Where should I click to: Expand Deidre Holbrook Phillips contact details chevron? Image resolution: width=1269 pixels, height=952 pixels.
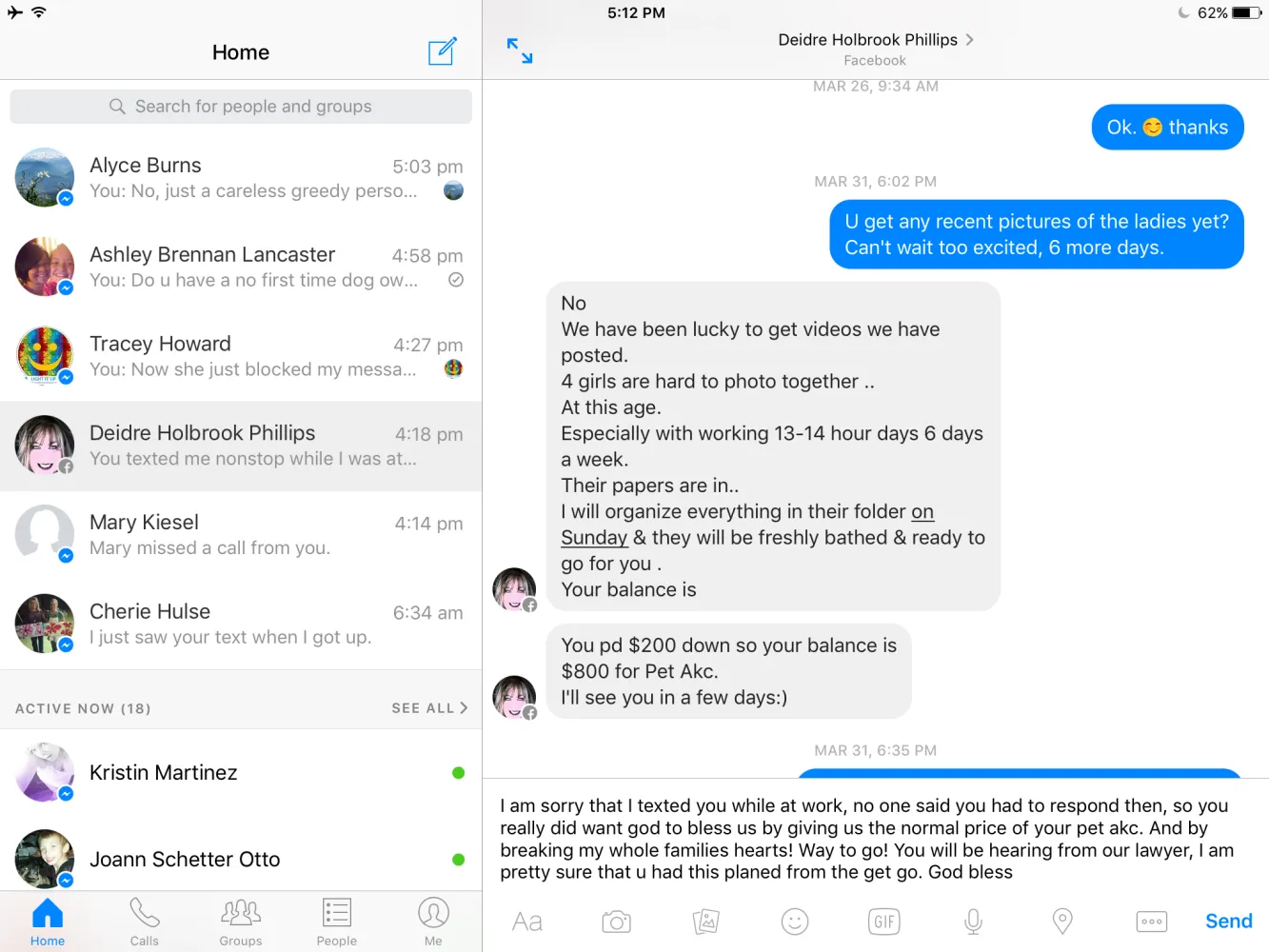969,40
